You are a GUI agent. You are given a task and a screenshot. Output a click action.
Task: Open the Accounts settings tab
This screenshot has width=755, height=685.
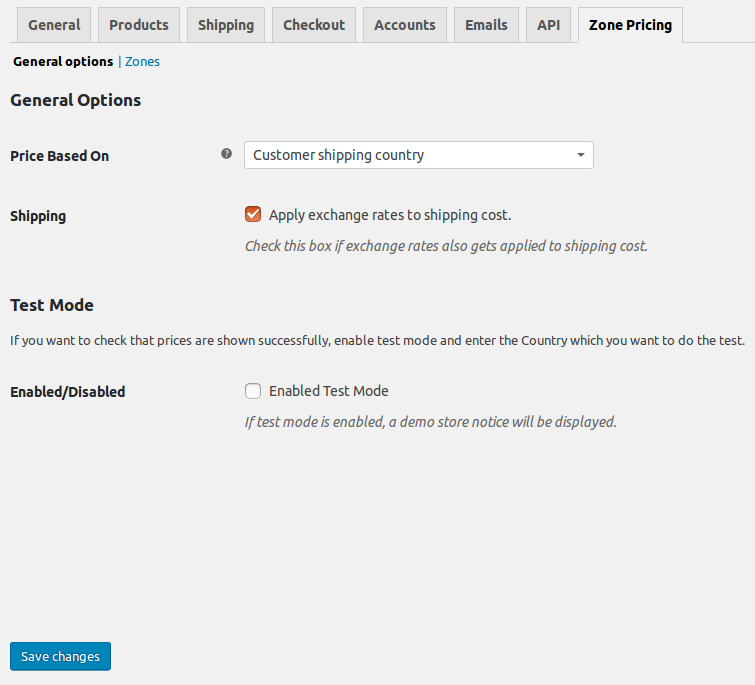coord(405,25)
